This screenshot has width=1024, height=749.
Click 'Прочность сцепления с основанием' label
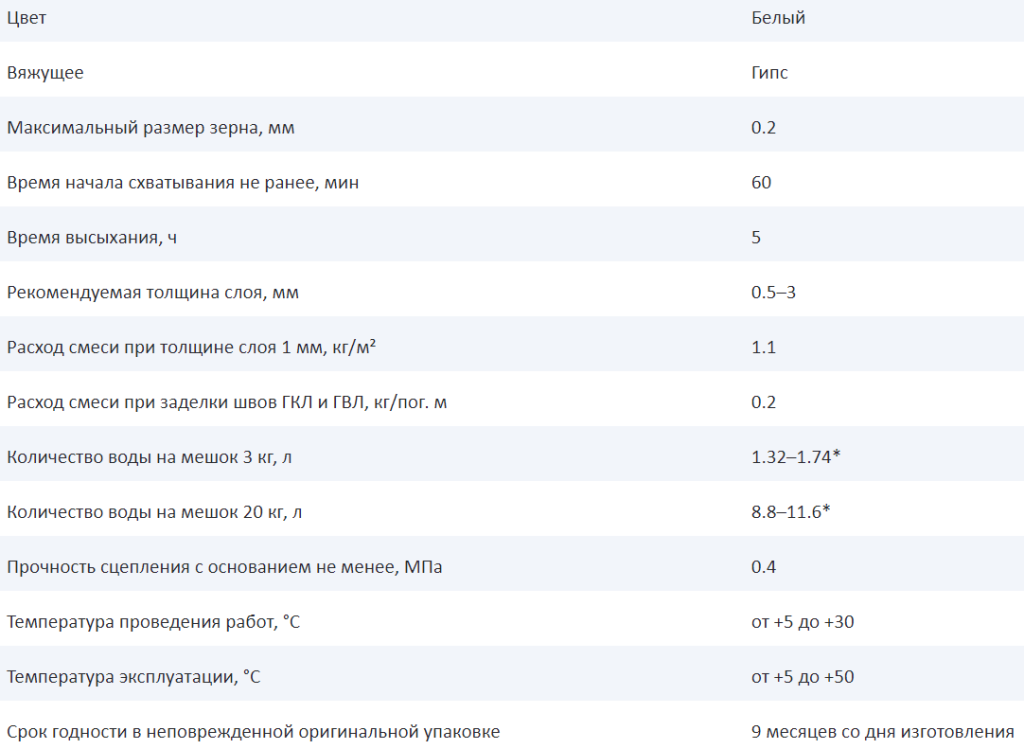coord(224,567)
